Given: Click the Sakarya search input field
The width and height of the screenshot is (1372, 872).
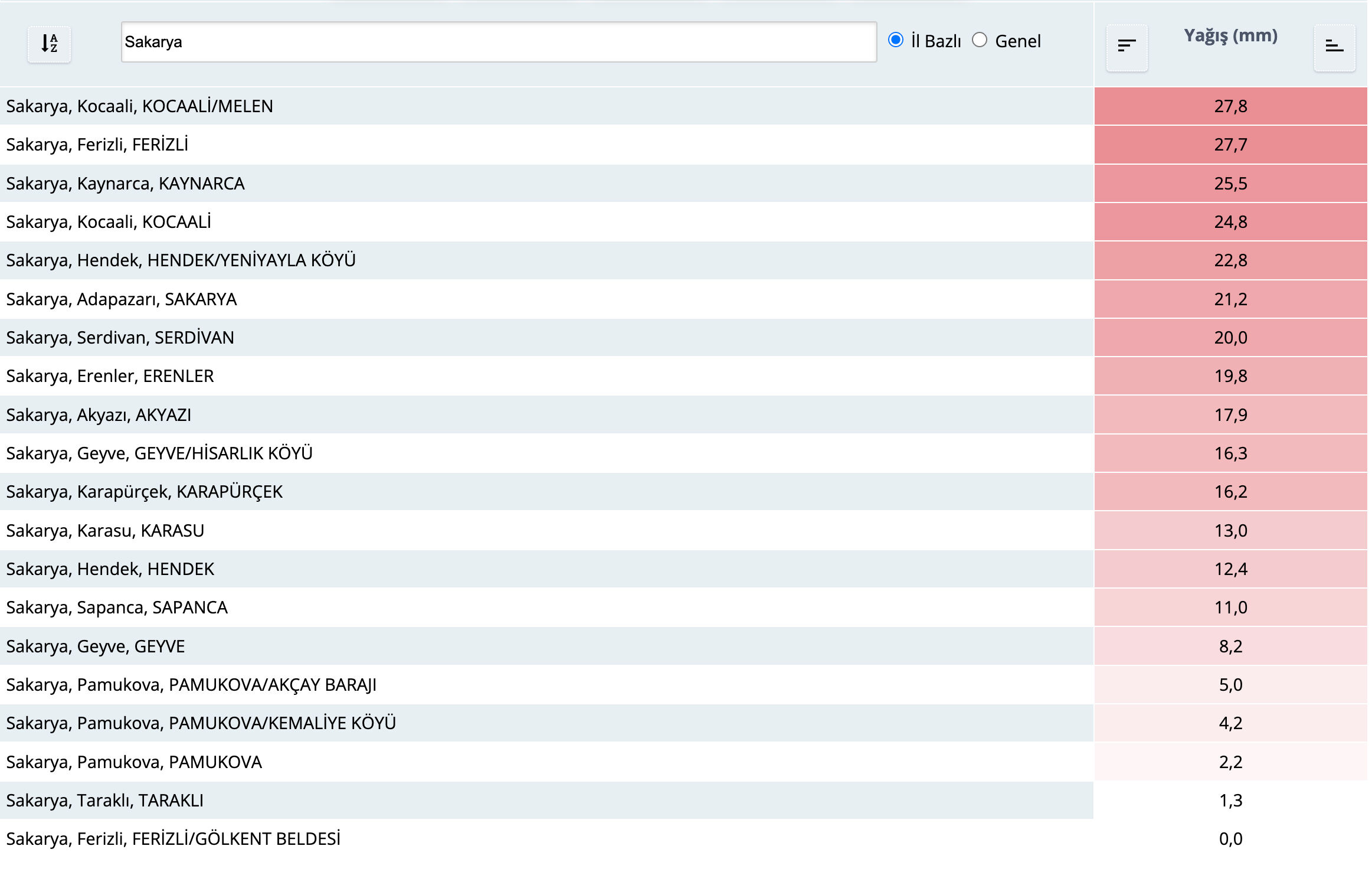Looking at the screenshot, I should [498, 42].
